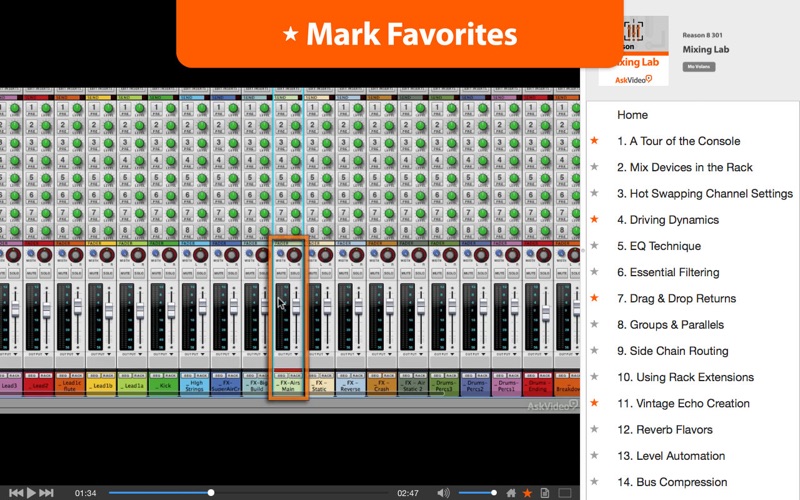The width and height of the screenshot is (800, 500).
Task: Mute audio with the speaker icon
Action: point(443,493)
